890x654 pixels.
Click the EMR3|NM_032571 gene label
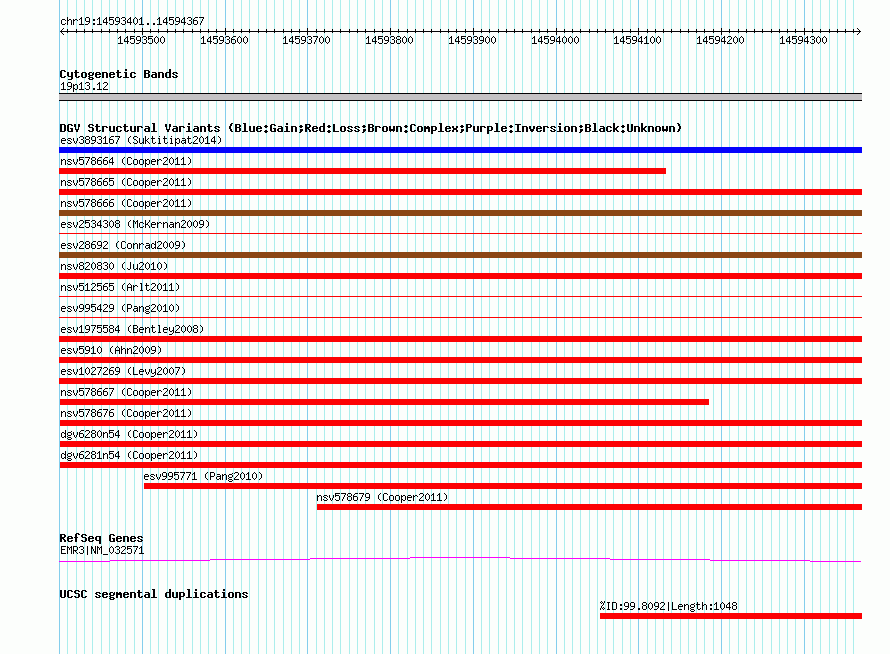pos(102,550)
